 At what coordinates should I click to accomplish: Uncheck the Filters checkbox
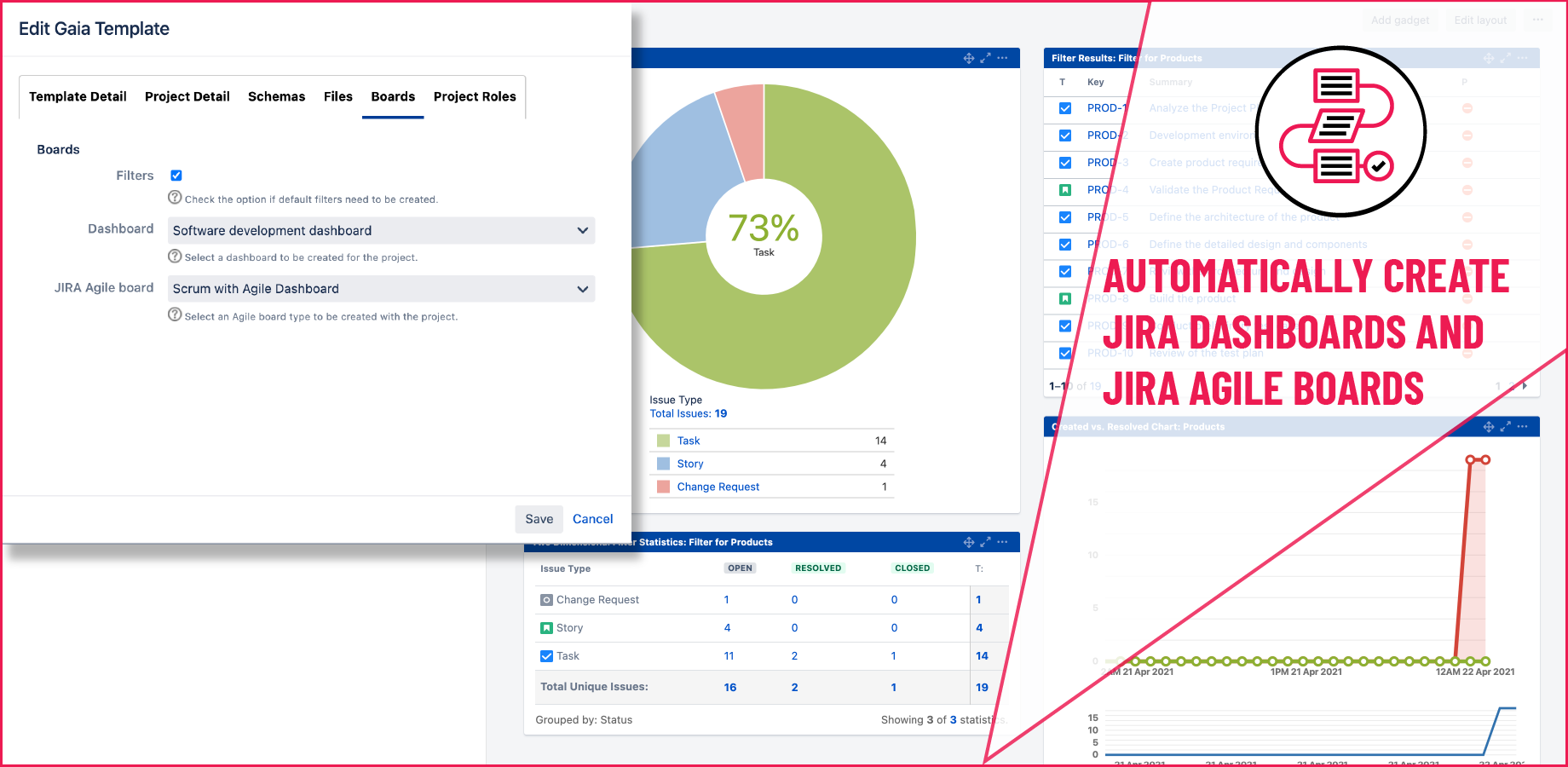point(176,176)
